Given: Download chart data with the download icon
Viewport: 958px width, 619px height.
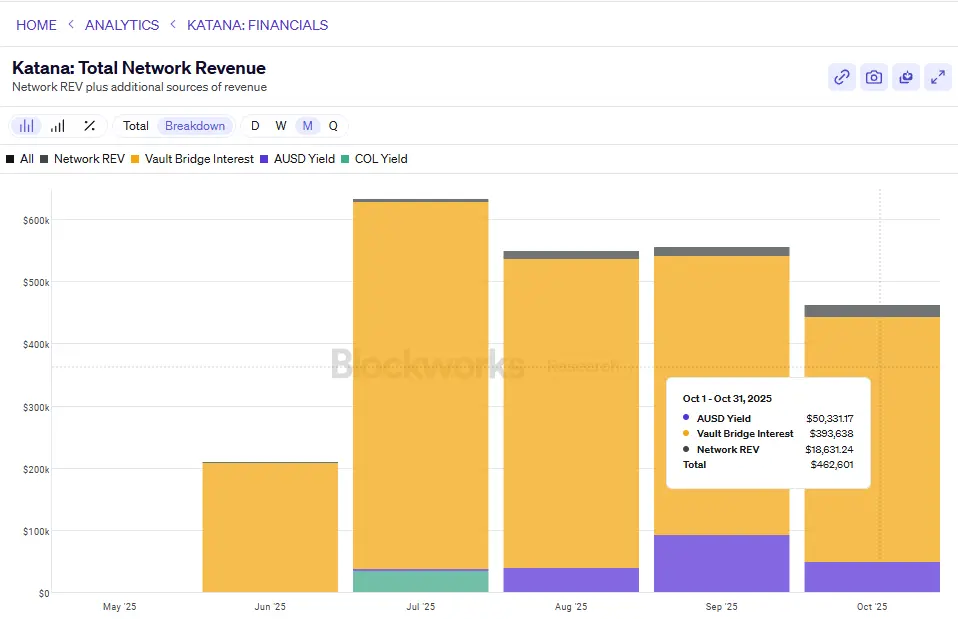Looking at the screenshot, I should tap(906, 77).
